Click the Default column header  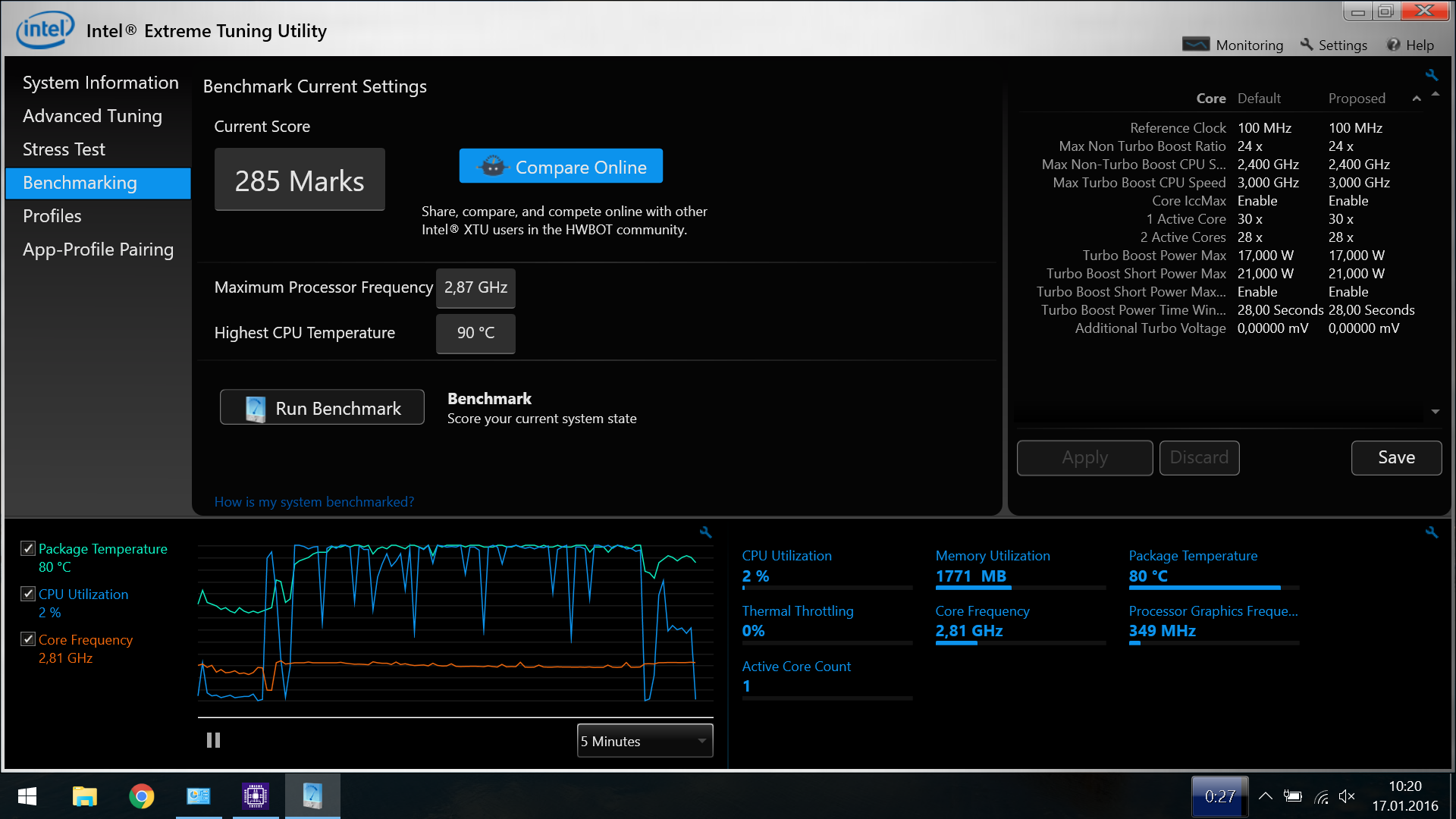pos(1259,99)
